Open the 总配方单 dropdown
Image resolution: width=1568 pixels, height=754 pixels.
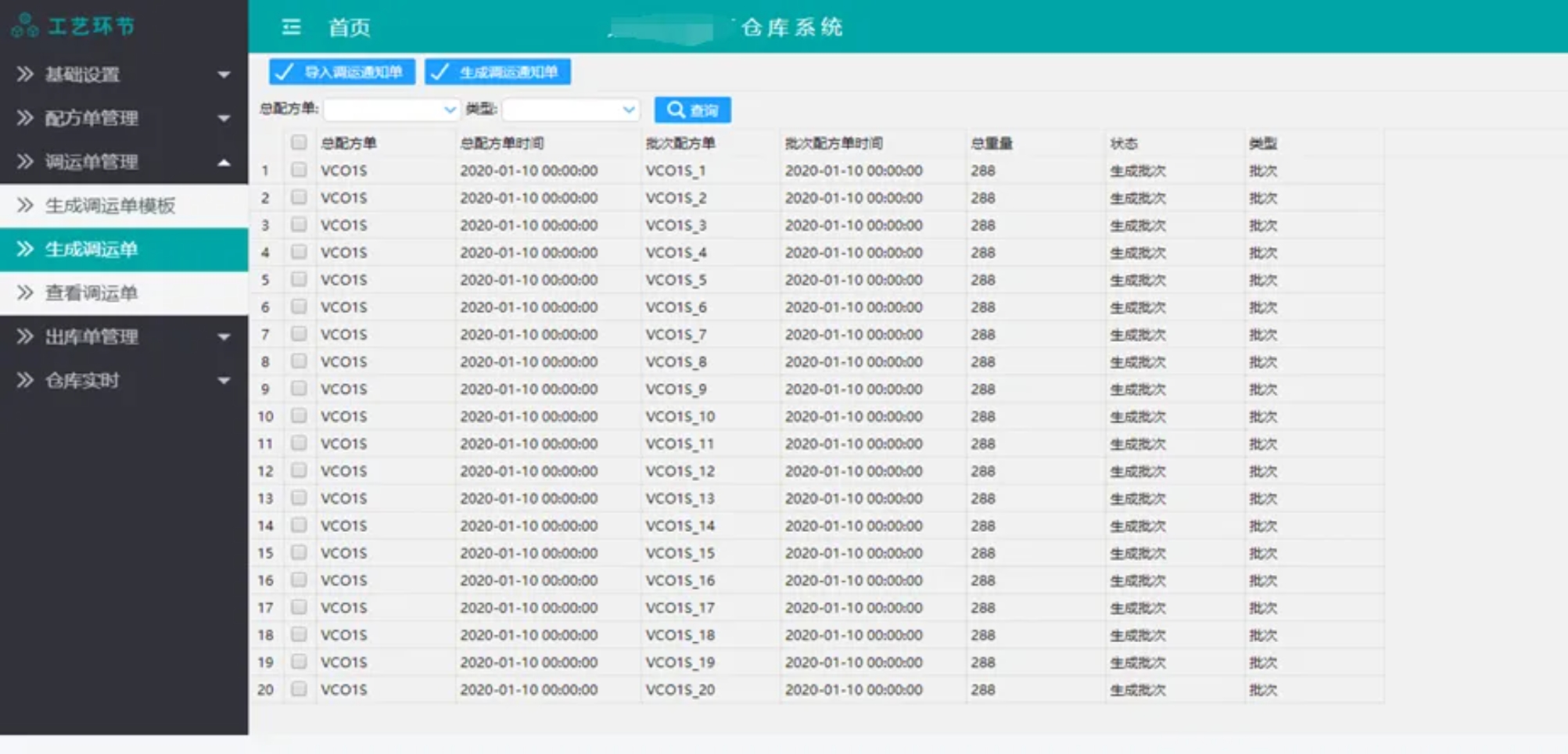(449, 110)
